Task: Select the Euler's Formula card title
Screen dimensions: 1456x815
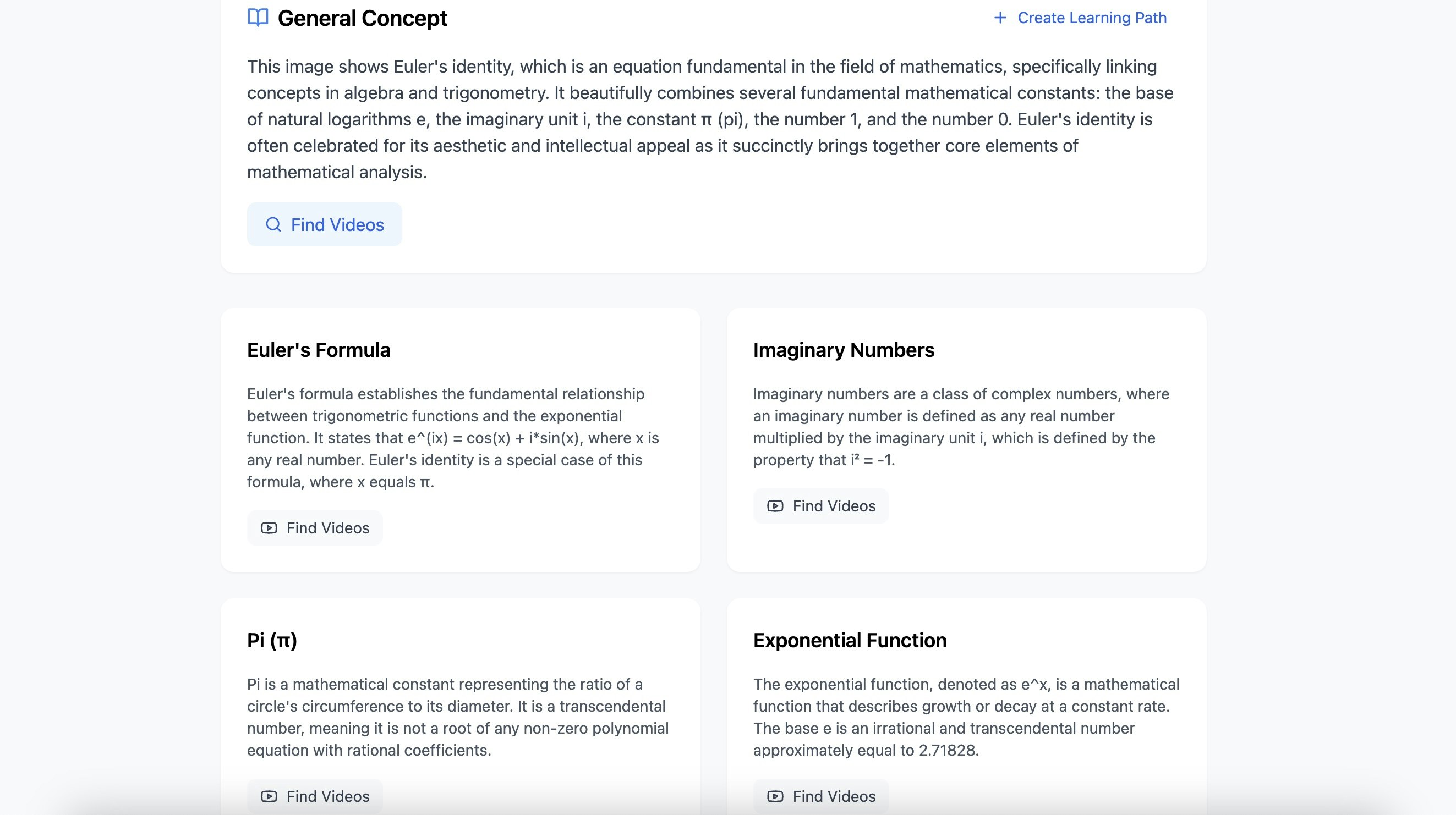Action: pyautogui.click(x=319, y=350)
